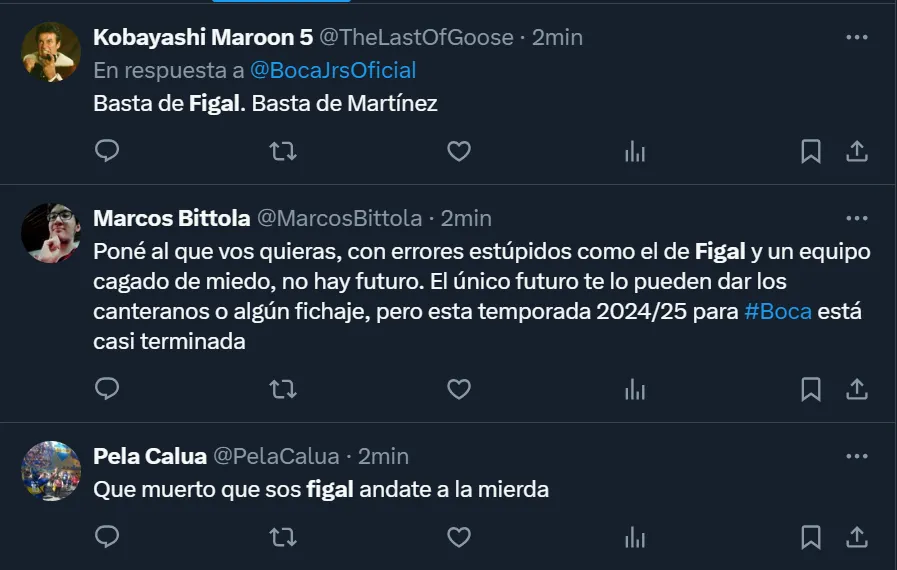
Task: Retweet Marcos Bittola's tweet
Action: coord(283,389)
